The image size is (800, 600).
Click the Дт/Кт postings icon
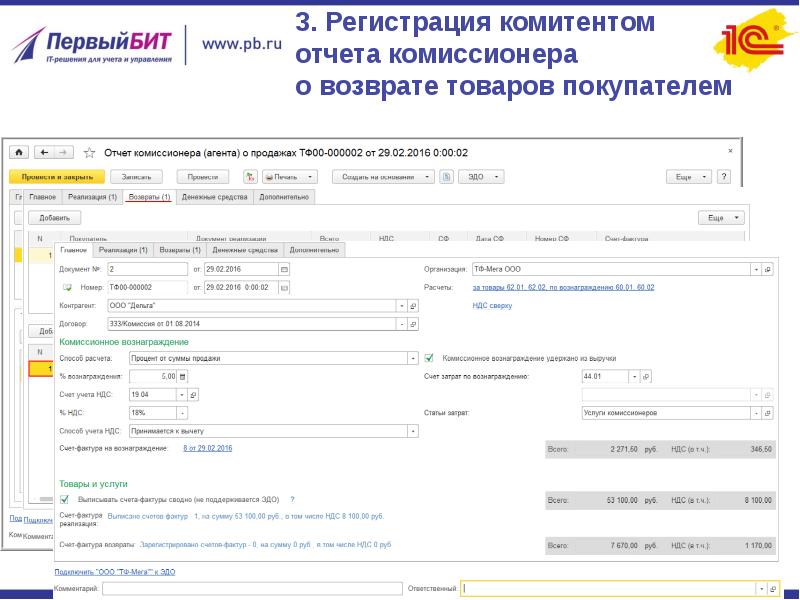click(248, 176)
